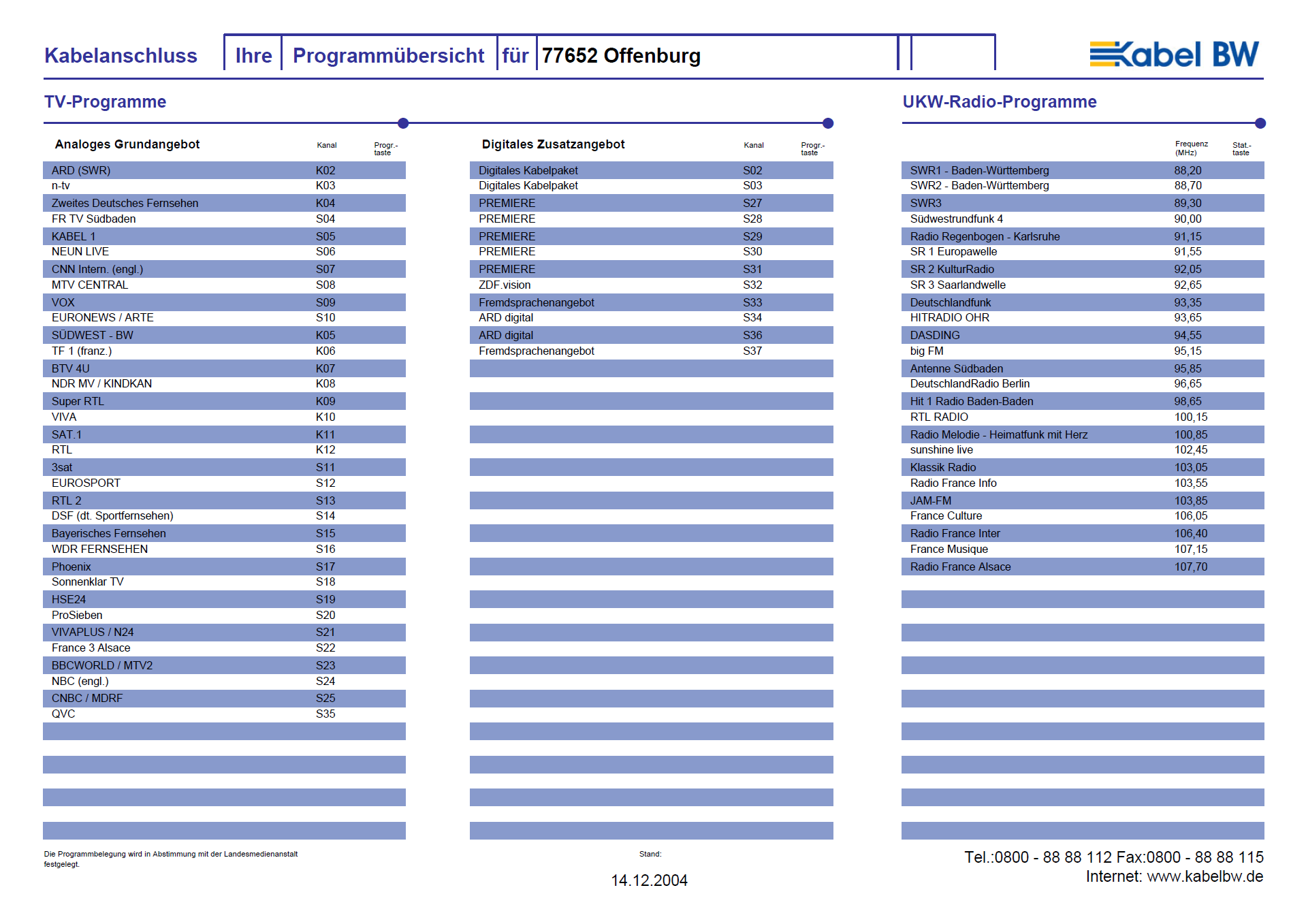1306x924 pixels.
Task: Click the Phoenix channel row
Action: (224, 567)
